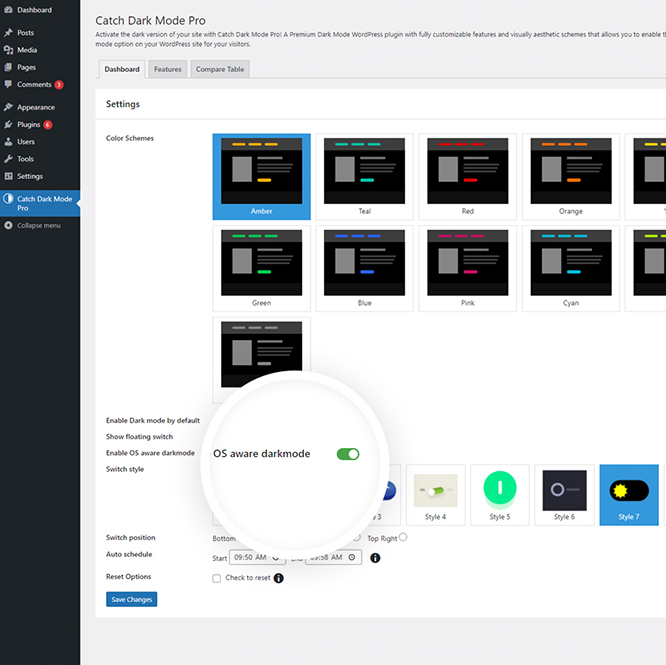Pick the Pink color scheme

468,268
